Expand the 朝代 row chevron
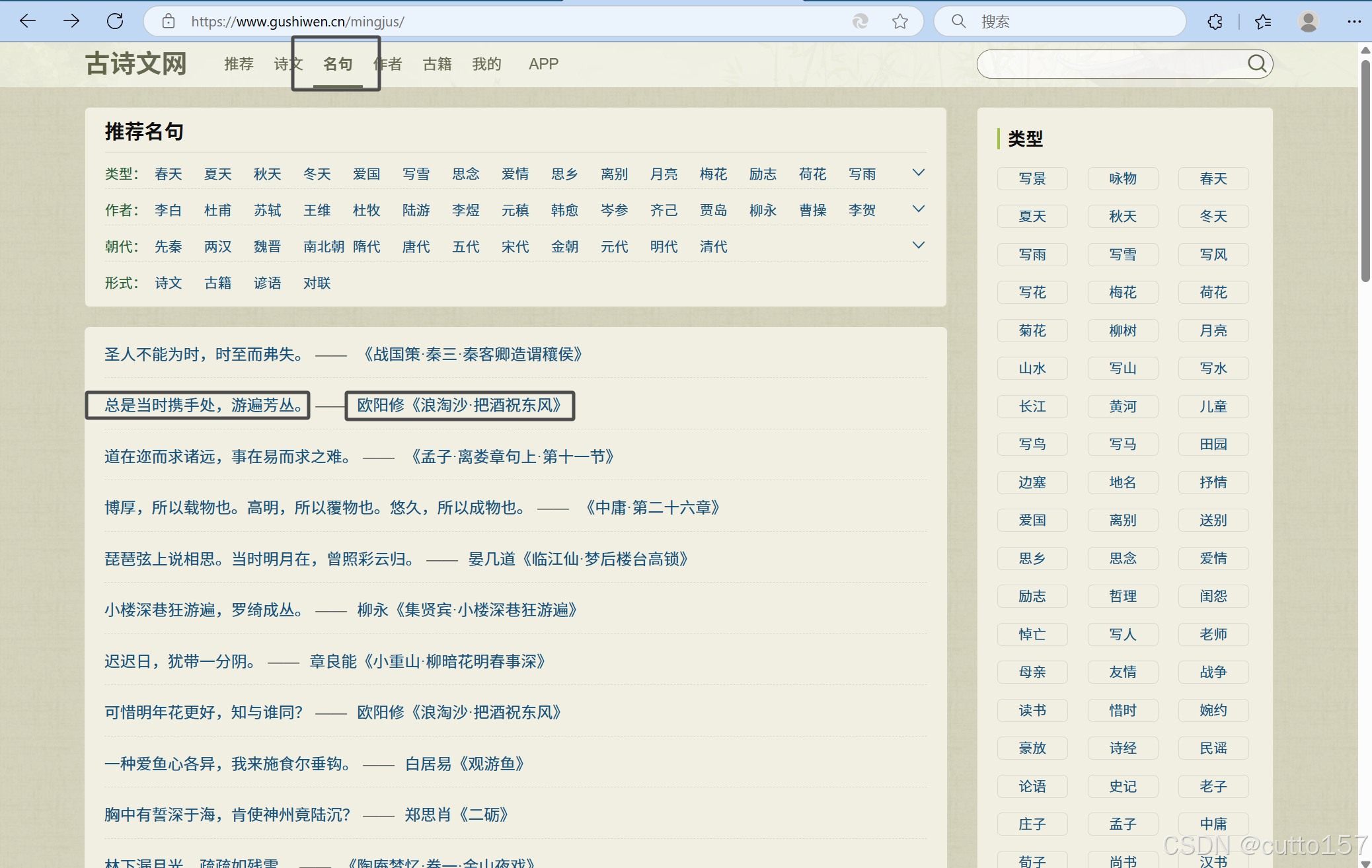 (x=918, y=246)
